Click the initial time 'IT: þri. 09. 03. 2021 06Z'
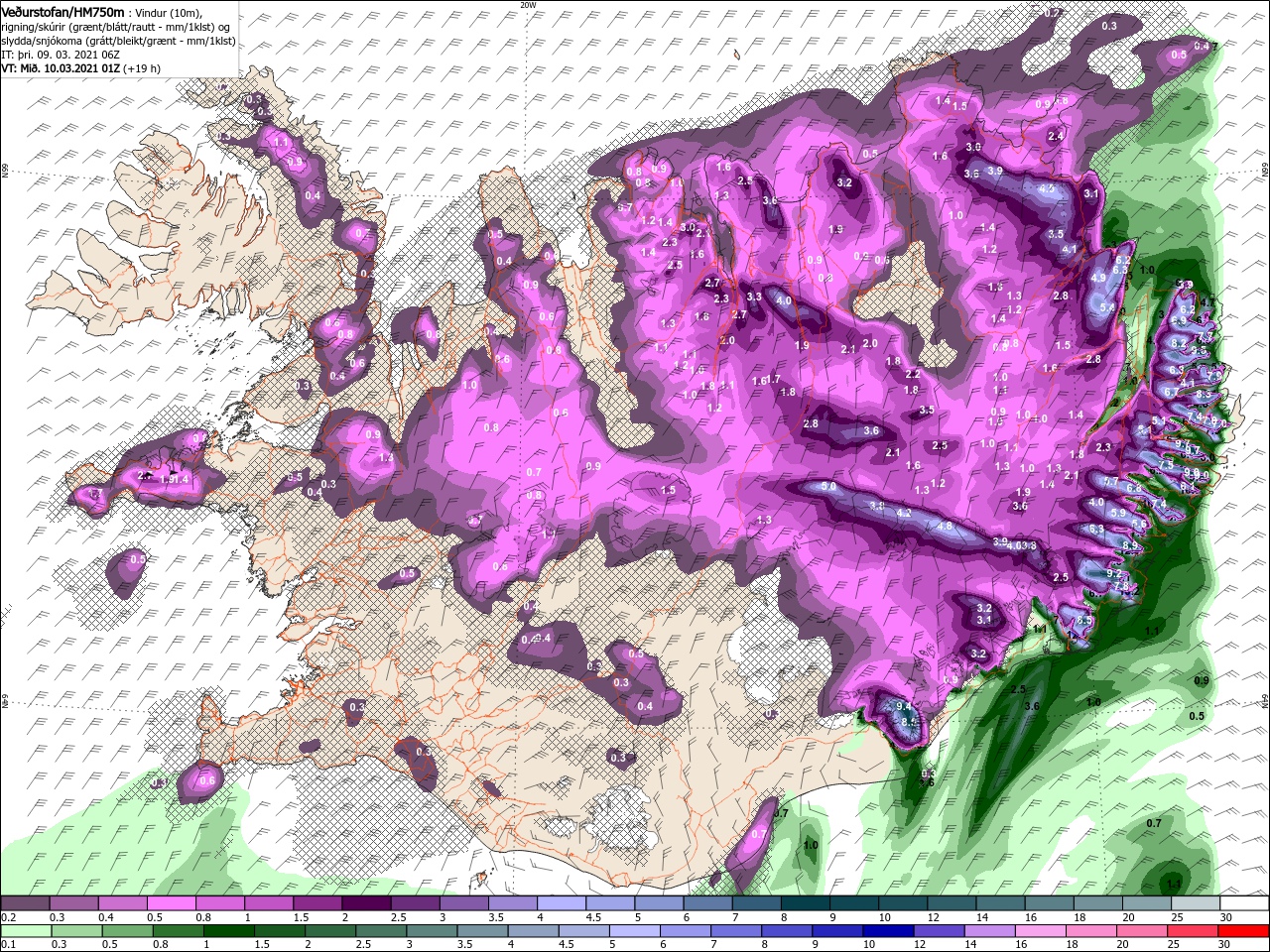1270x952 pixels. [61, 54]
